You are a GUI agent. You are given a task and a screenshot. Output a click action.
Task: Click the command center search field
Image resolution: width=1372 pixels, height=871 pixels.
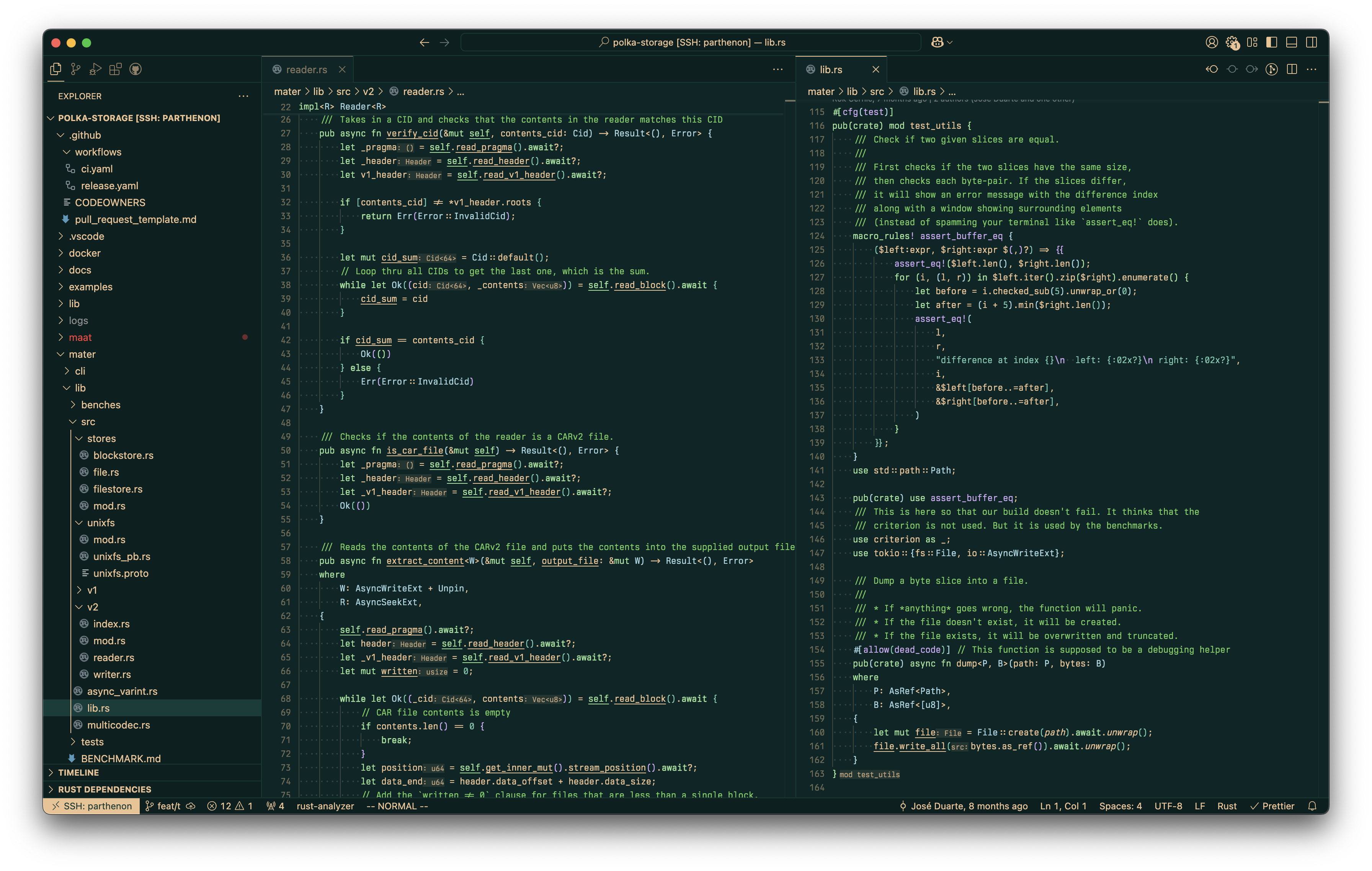[691, 42]
